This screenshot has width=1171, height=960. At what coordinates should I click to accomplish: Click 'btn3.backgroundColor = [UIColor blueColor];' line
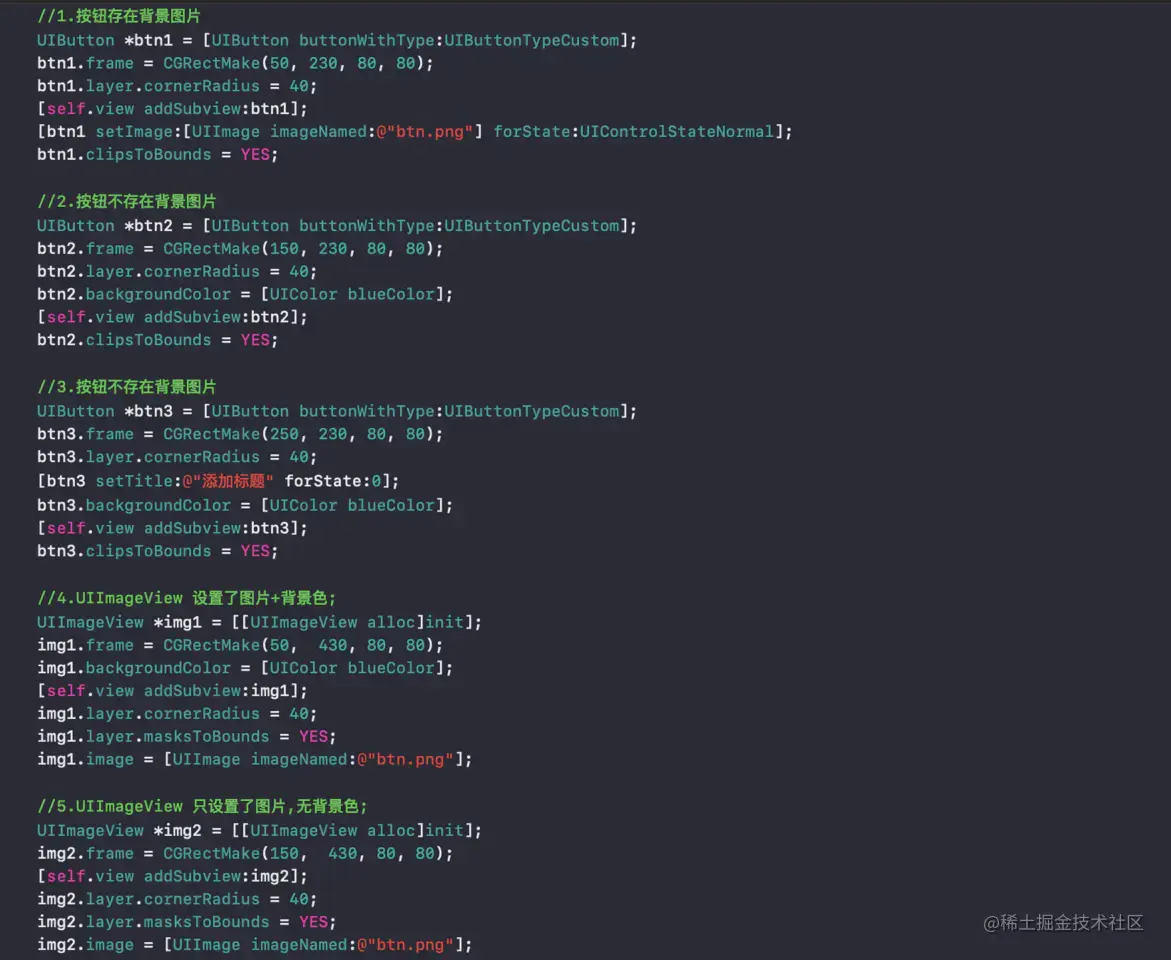245,505
